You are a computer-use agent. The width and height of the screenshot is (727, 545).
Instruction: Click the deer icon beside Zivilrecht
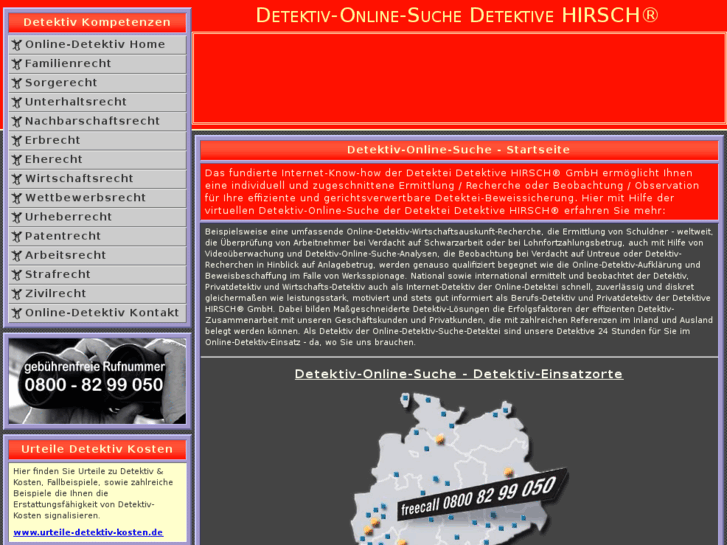17,294
